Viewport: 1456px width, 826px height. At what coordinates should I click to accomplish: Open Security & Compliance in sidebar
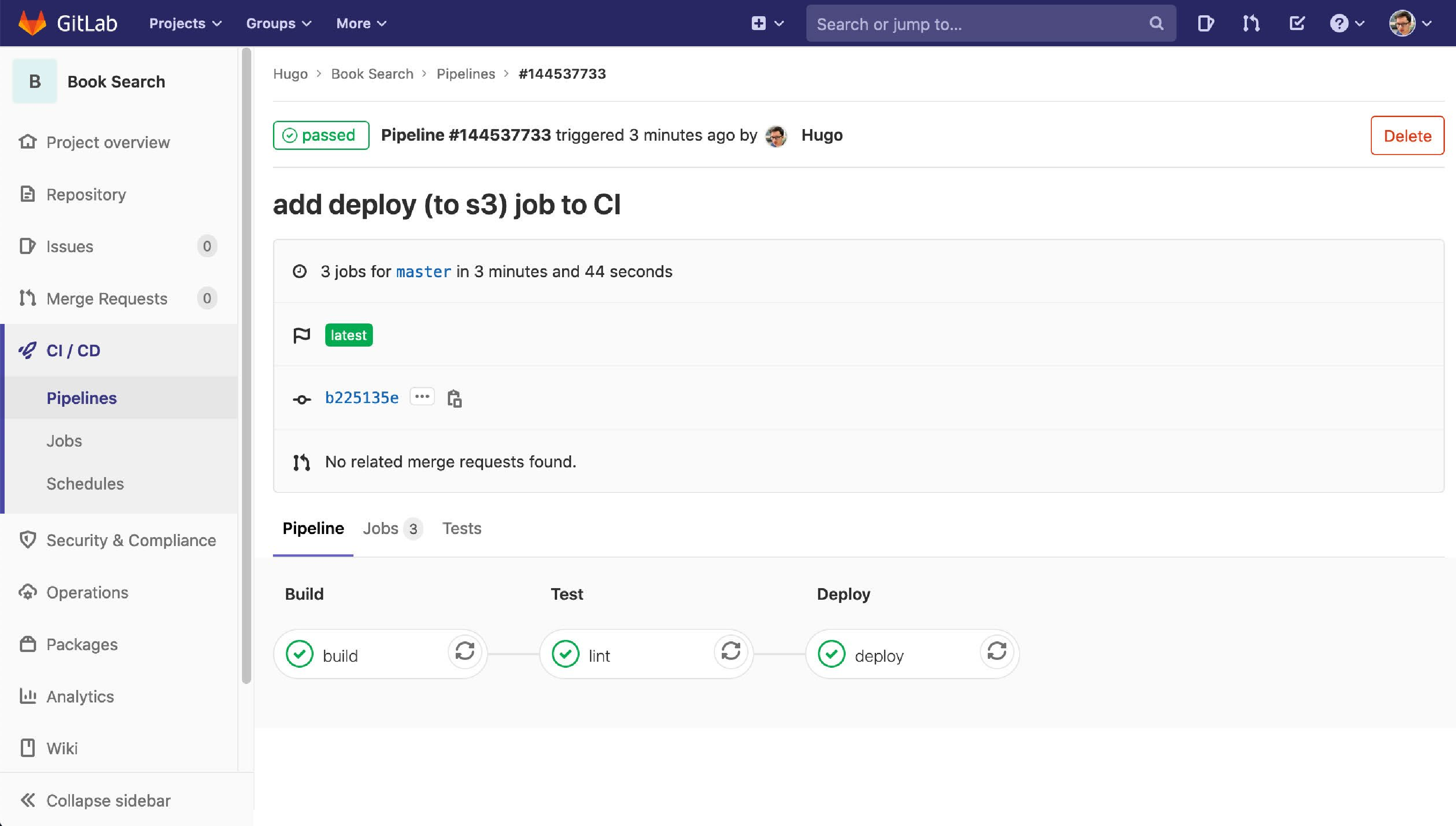click(x=131, y=540)
